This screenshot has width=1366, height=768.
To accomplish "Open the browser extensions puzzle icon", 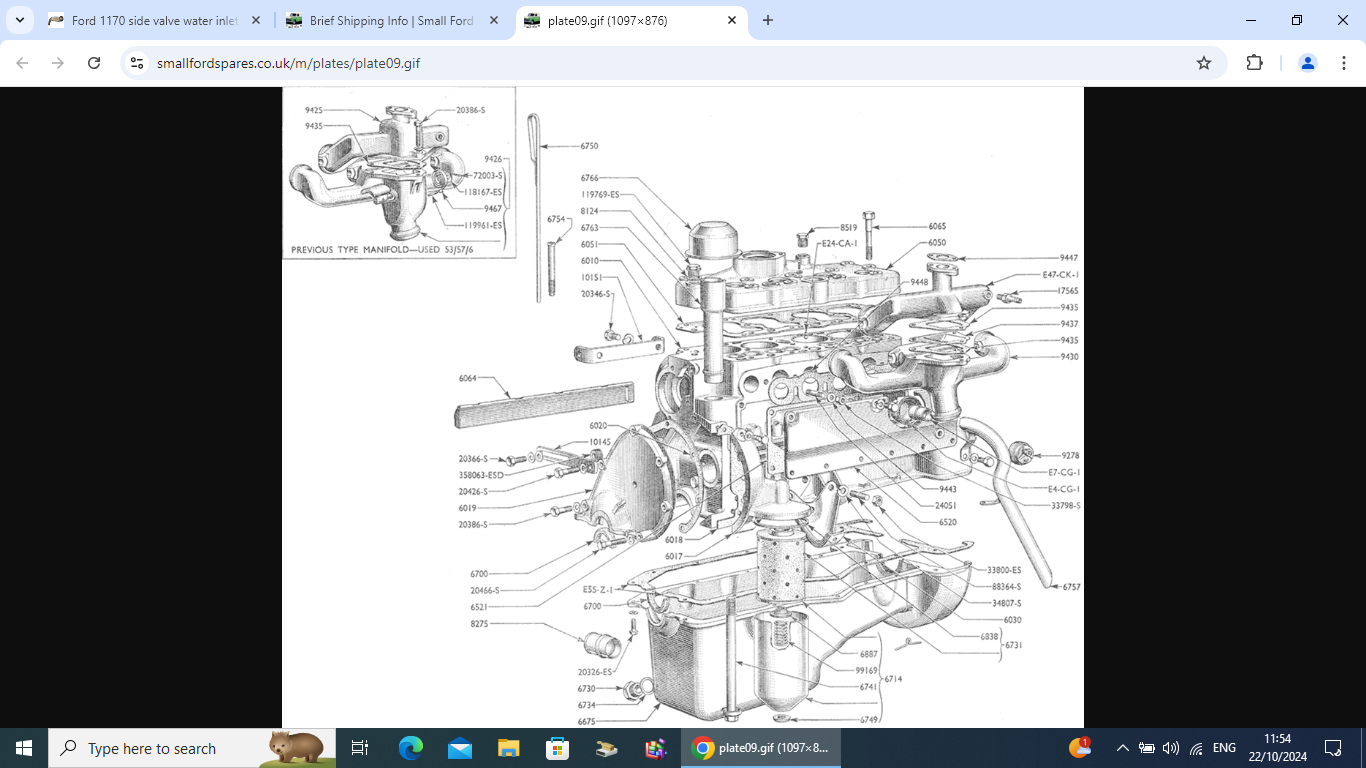I will tap(1254, 62).
